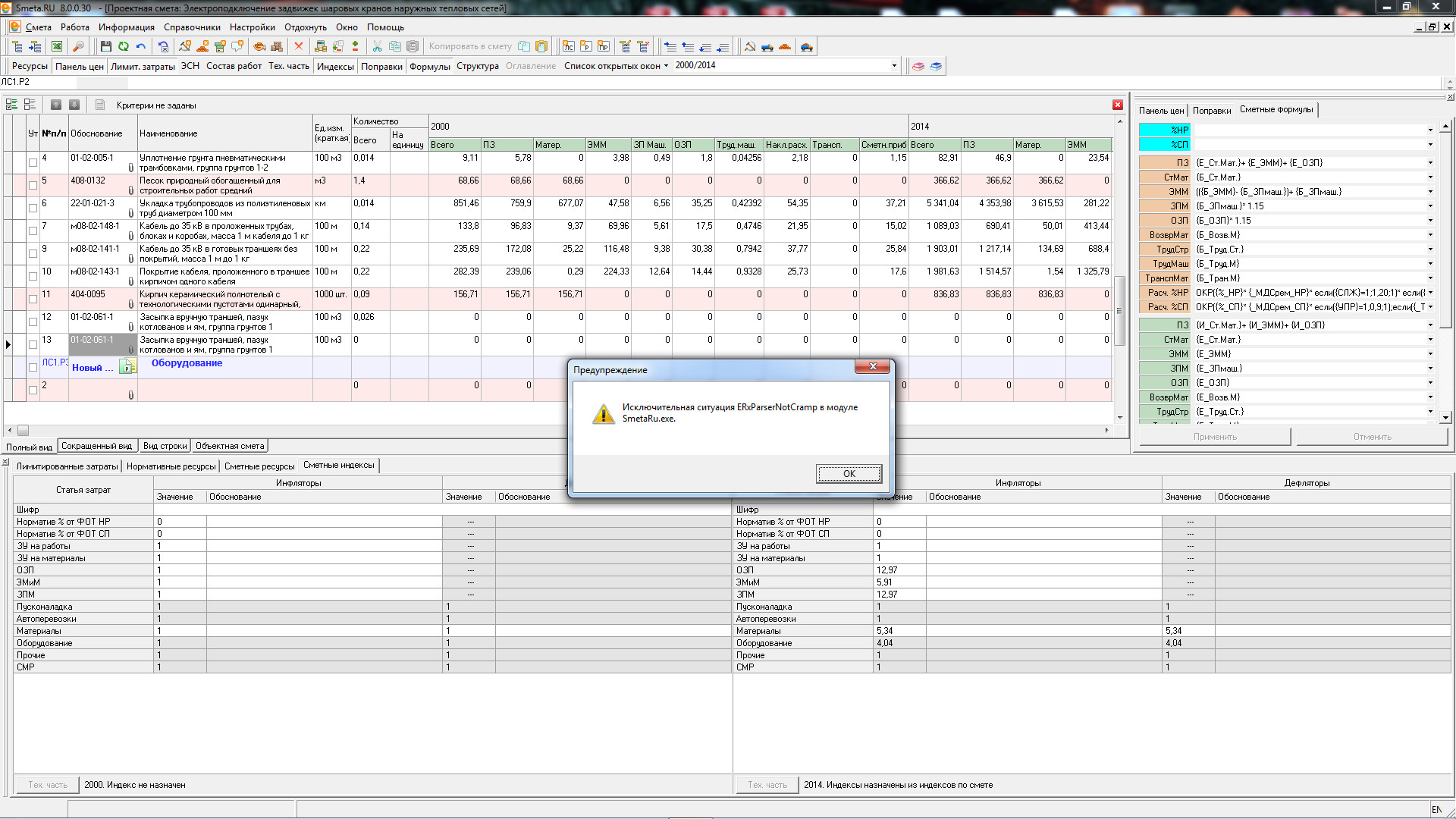The width and height of the screenshot is (1456, 819).
Task: Click the red X delete icon
Action: pos(299,47)
